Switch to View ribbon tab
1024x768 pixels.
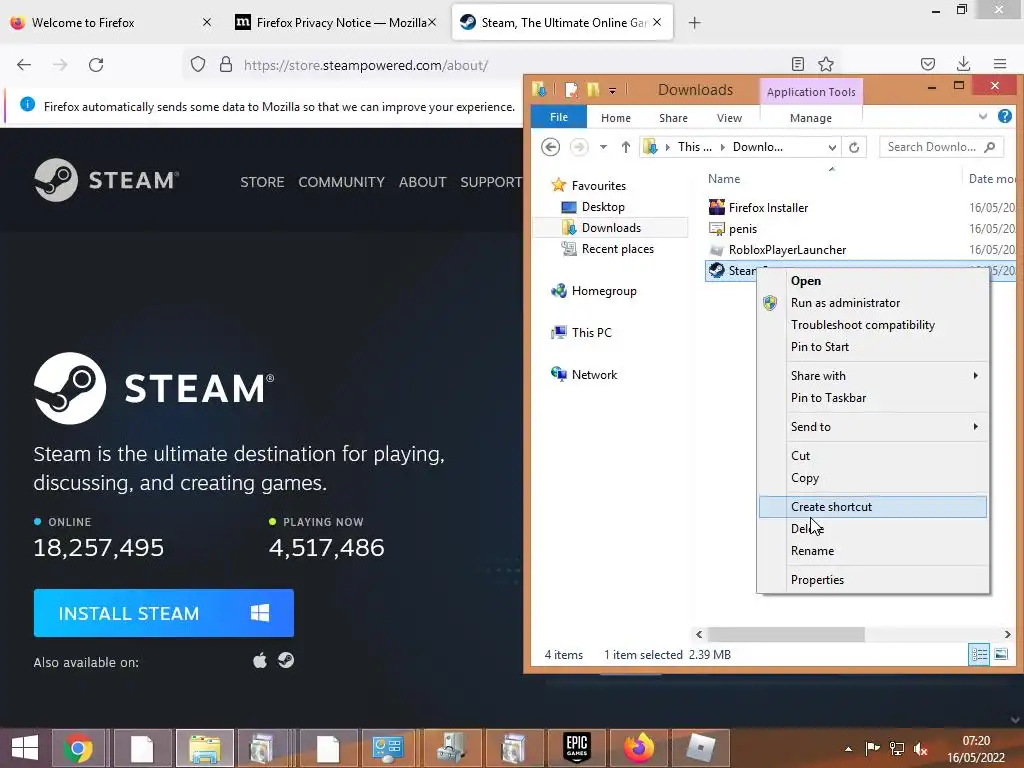pyautogui.click(x=729, y=118)
